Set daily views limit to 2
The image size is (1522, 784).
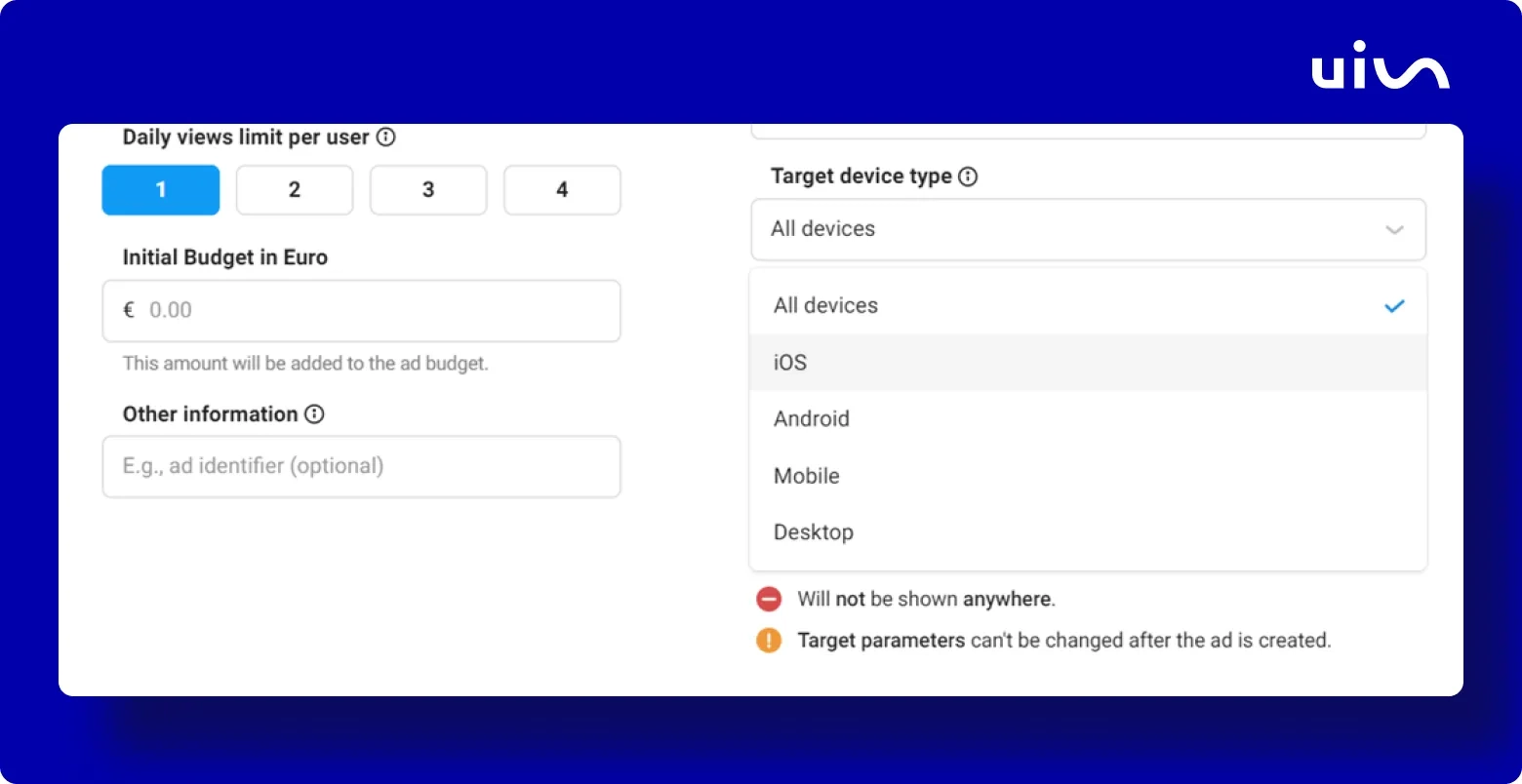pos(295,190)
